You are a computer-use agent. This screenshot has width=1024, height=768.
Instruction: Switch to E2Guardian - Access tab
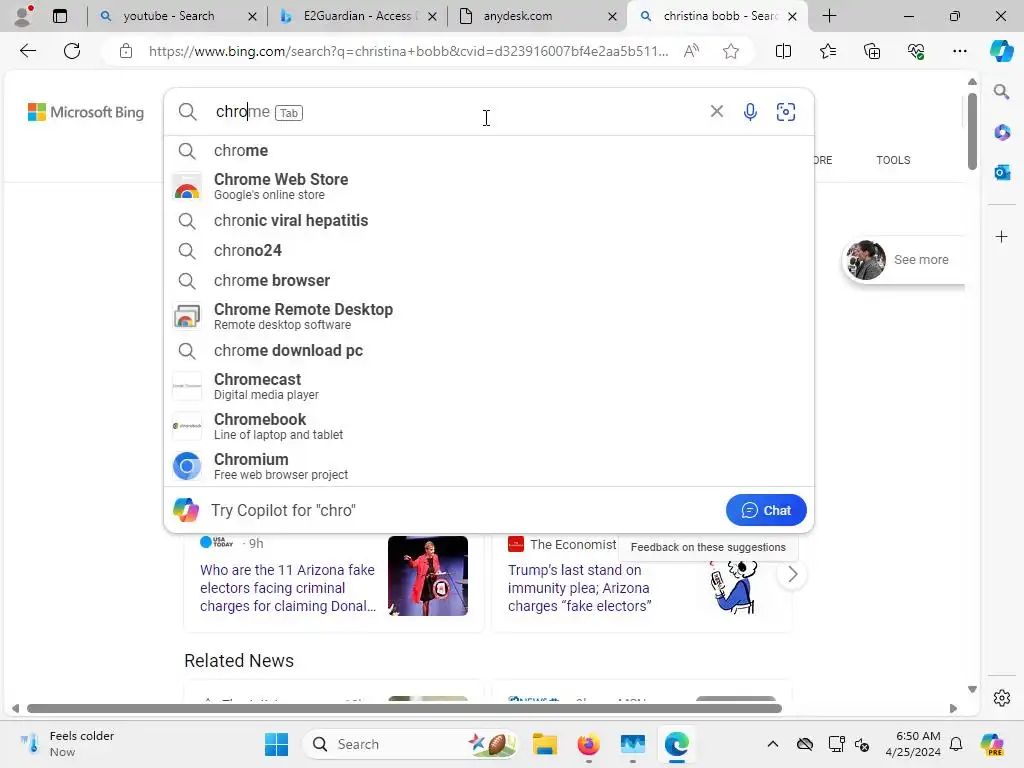tap(356, 16)
